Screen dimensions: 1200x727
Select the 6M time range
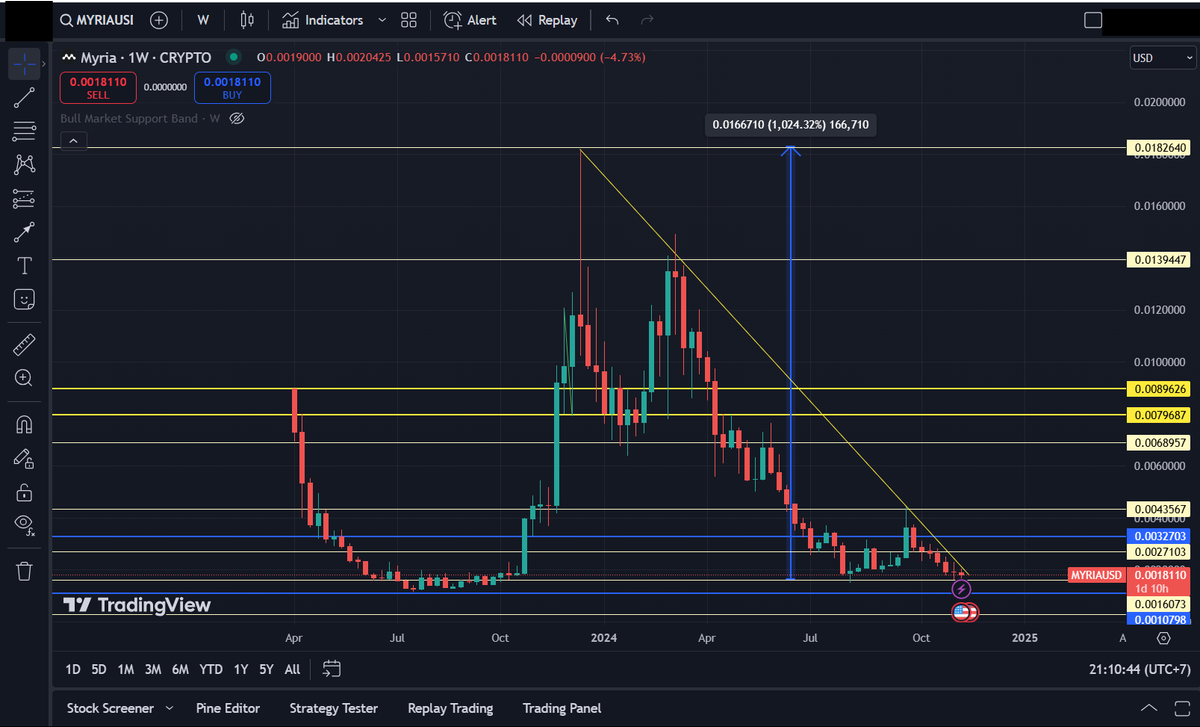click(180, 668)
